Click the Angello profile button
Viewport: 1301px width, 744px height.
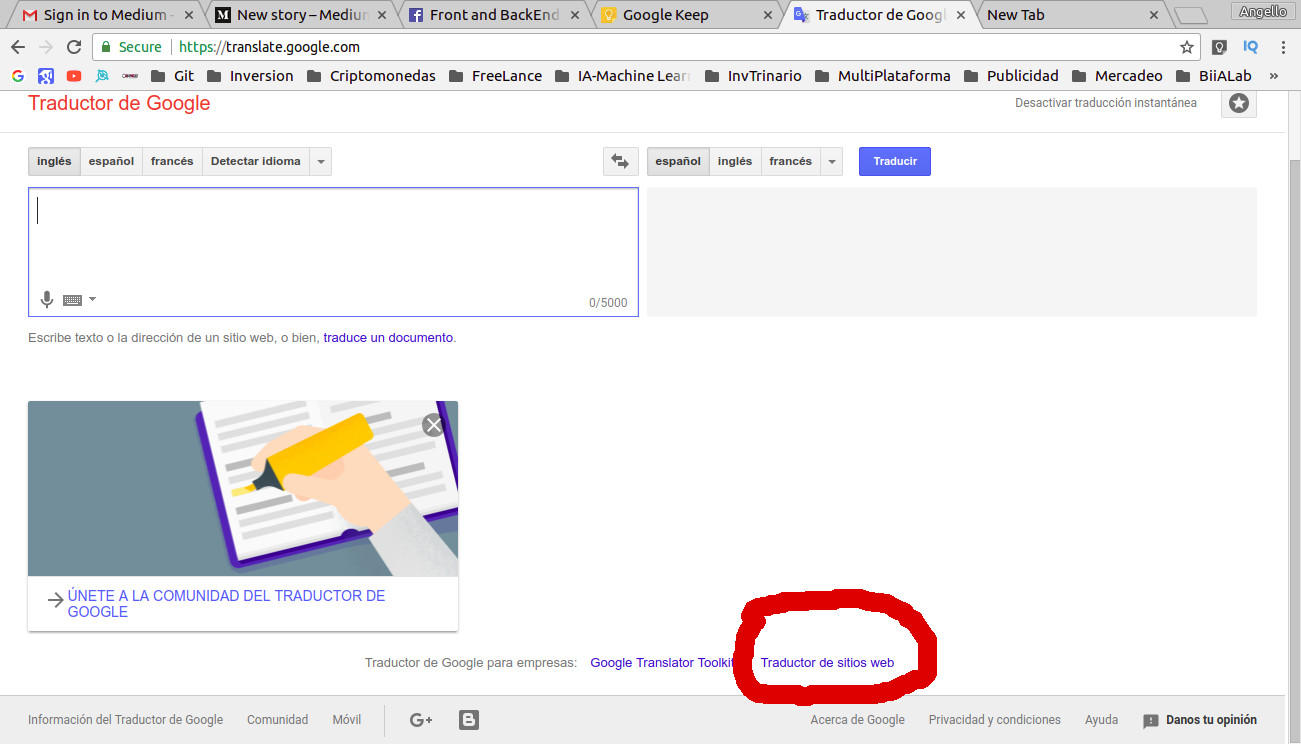[x=1263, y=12]
